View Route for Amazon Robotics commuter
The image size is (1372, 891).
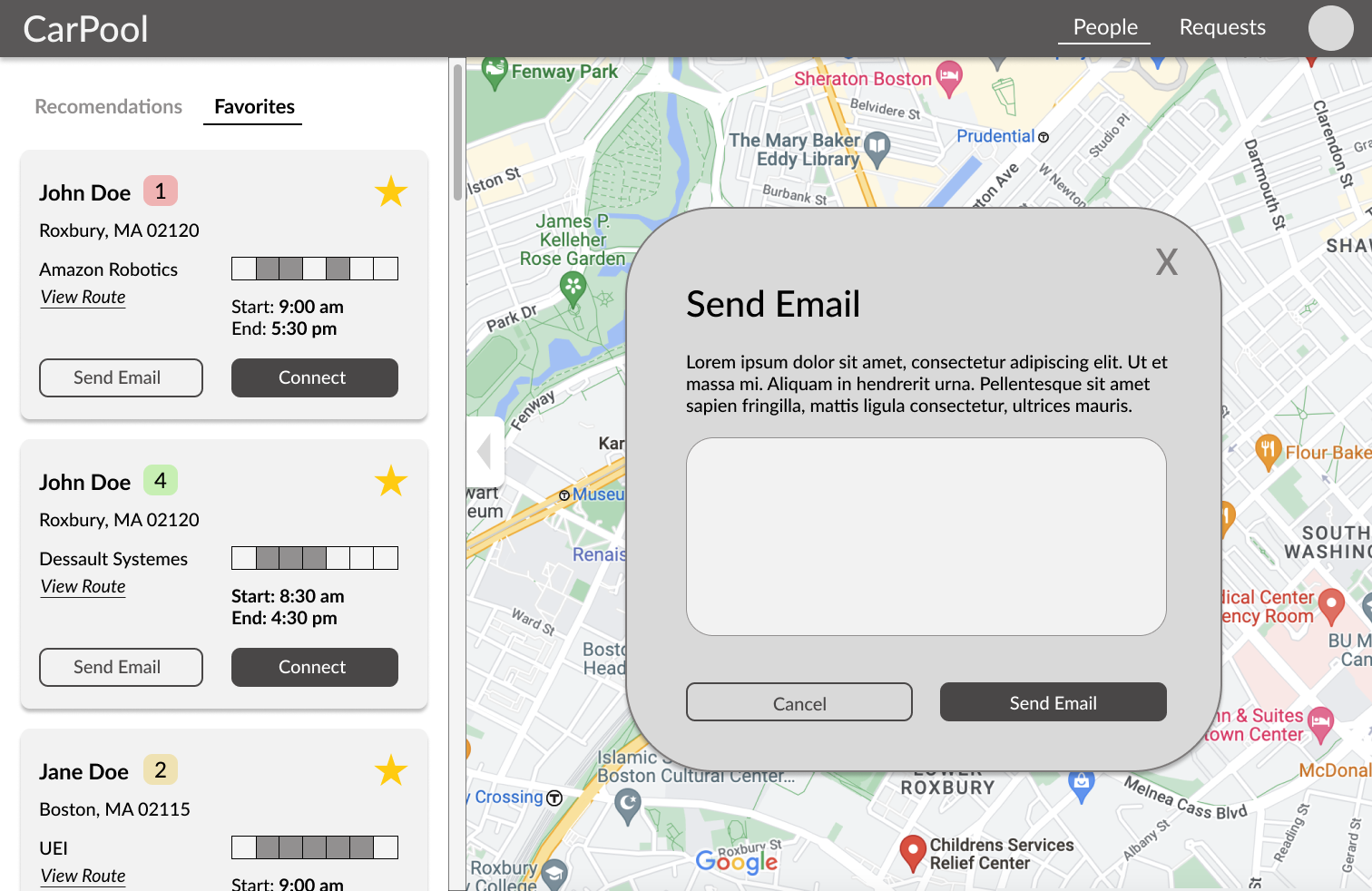83,298
